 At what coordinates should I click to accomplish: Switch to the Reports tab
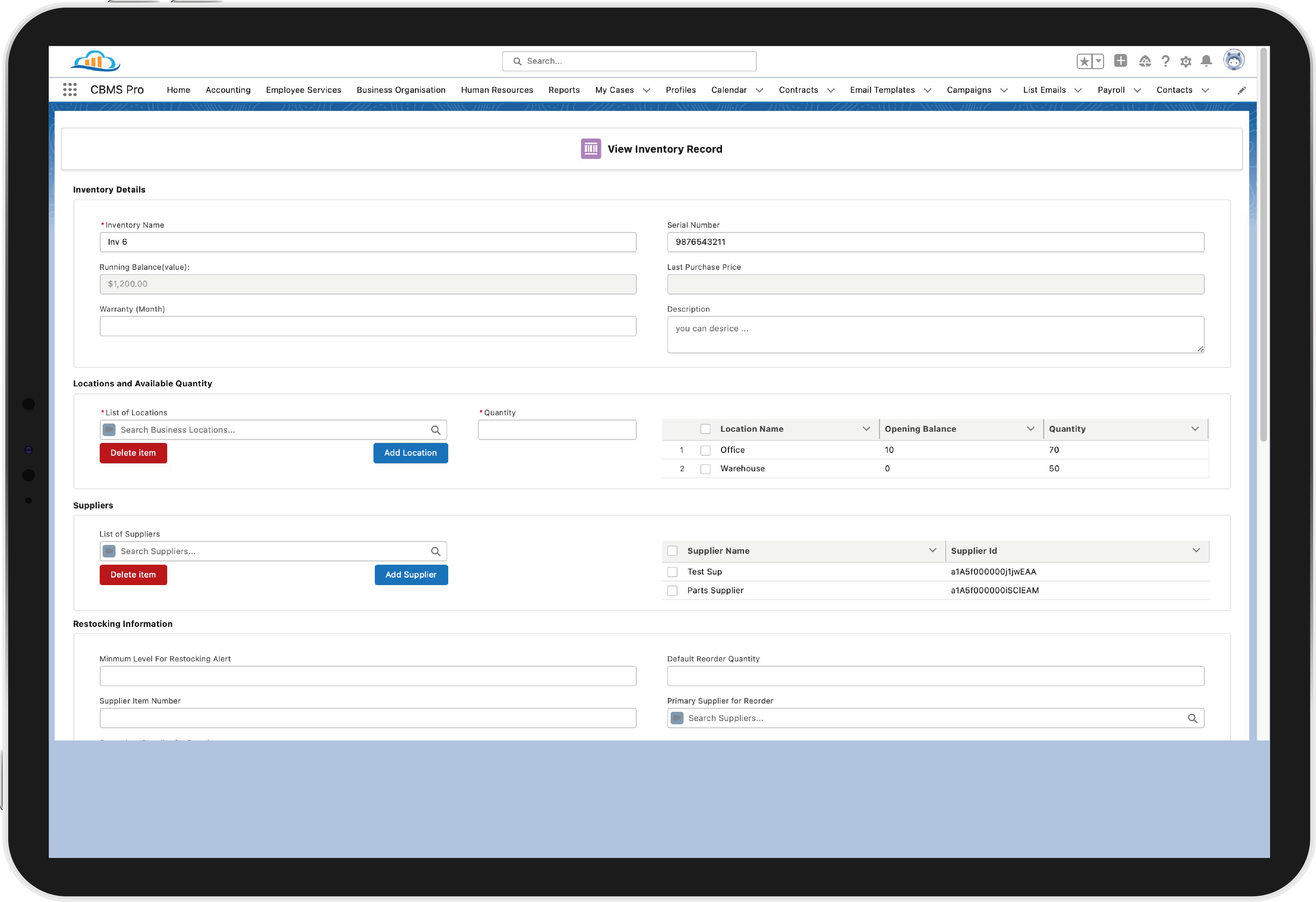coord(564,90)
